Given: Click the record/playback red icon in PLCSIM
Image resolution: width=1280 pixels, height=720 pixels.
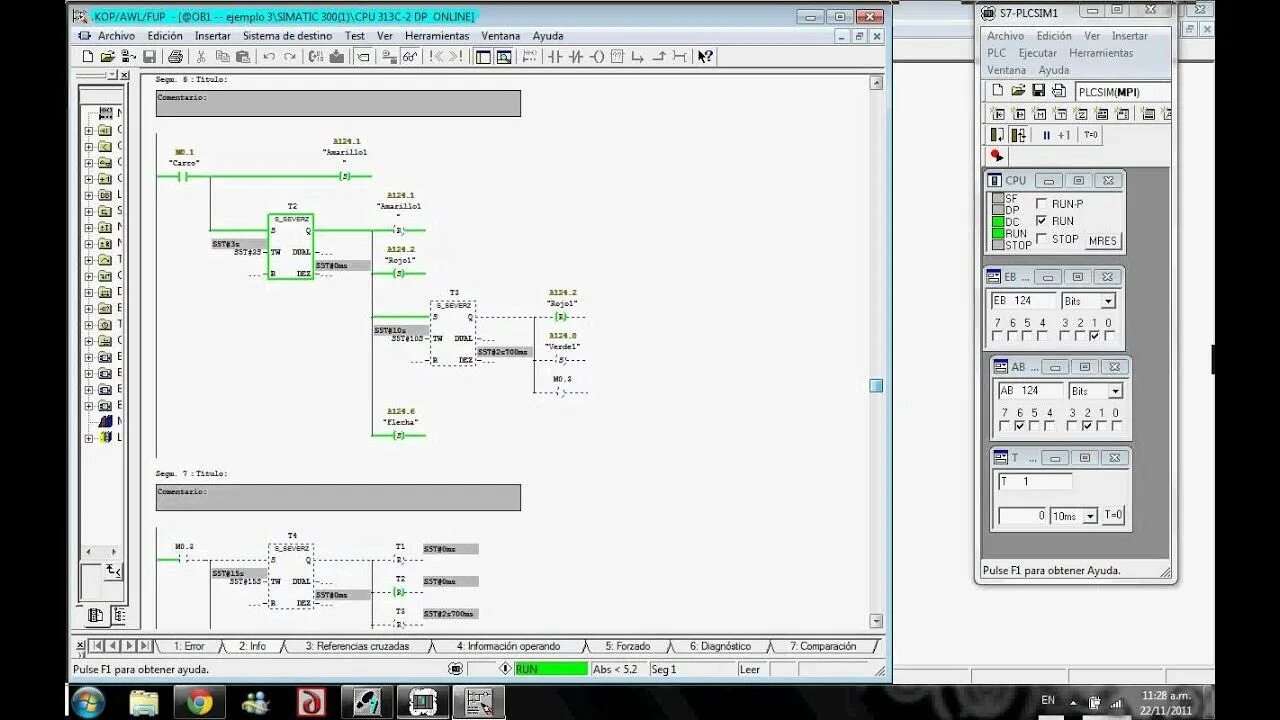Looking at the screenshot, I should (x=996, y=155).
